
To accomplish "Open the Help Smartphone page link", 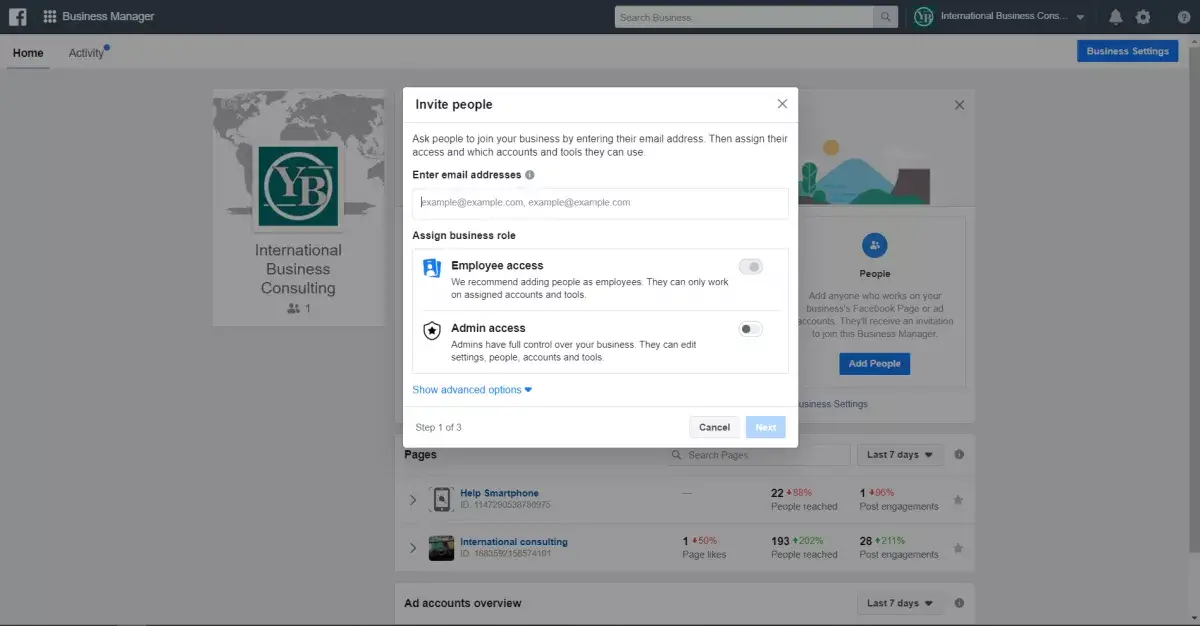I will [x=499, y=493].
